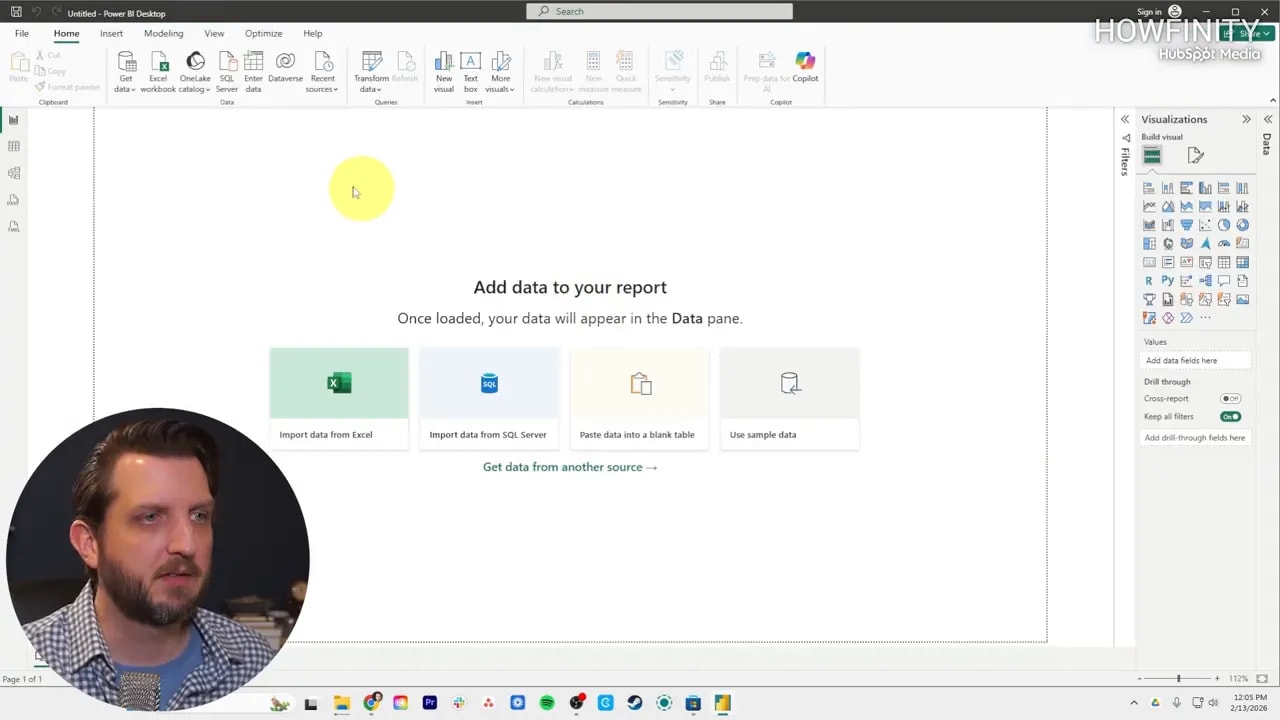Viewport: 1280px width, 720px height.
Task: Click the zoom in plus button
Action: coord(1217,679)
